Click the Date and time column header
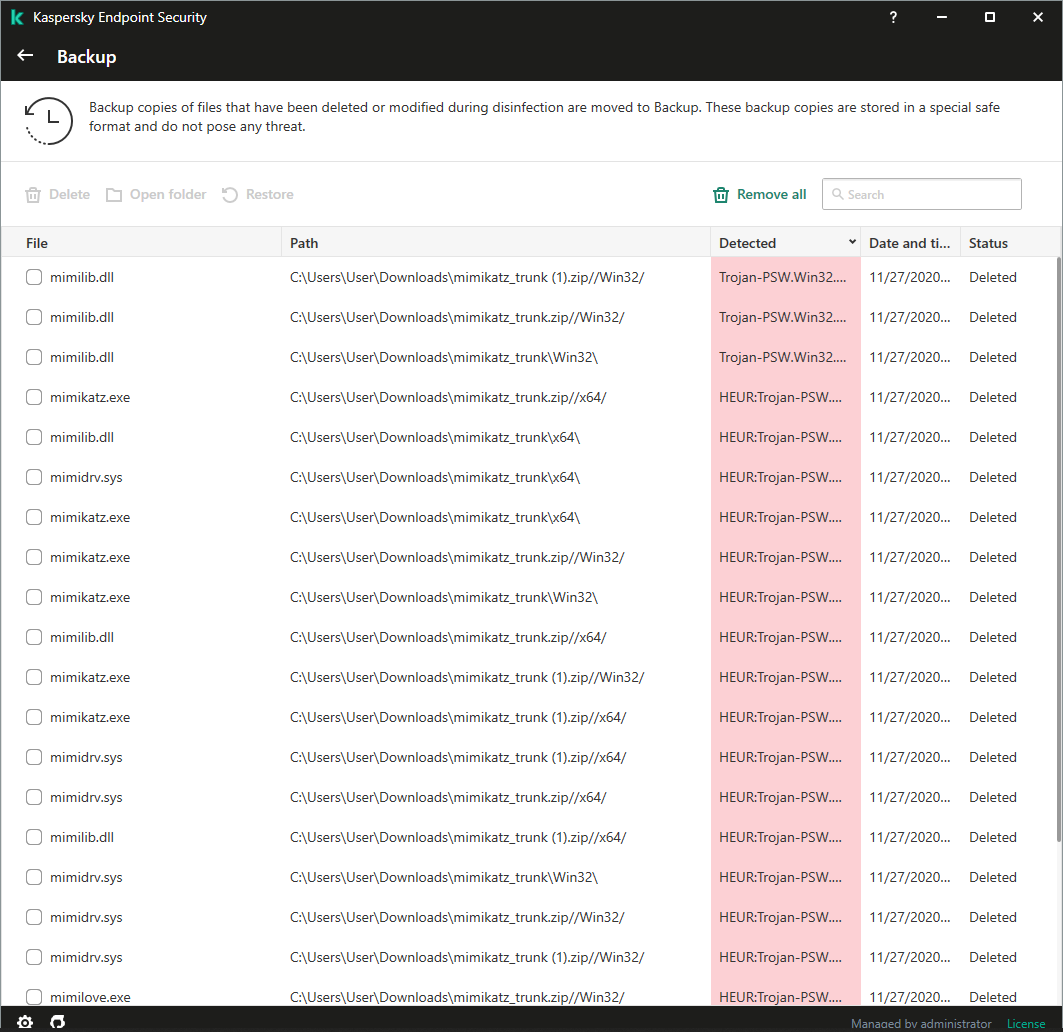The height and width of the screenshot is (1032, 1063). coord(909,243)
